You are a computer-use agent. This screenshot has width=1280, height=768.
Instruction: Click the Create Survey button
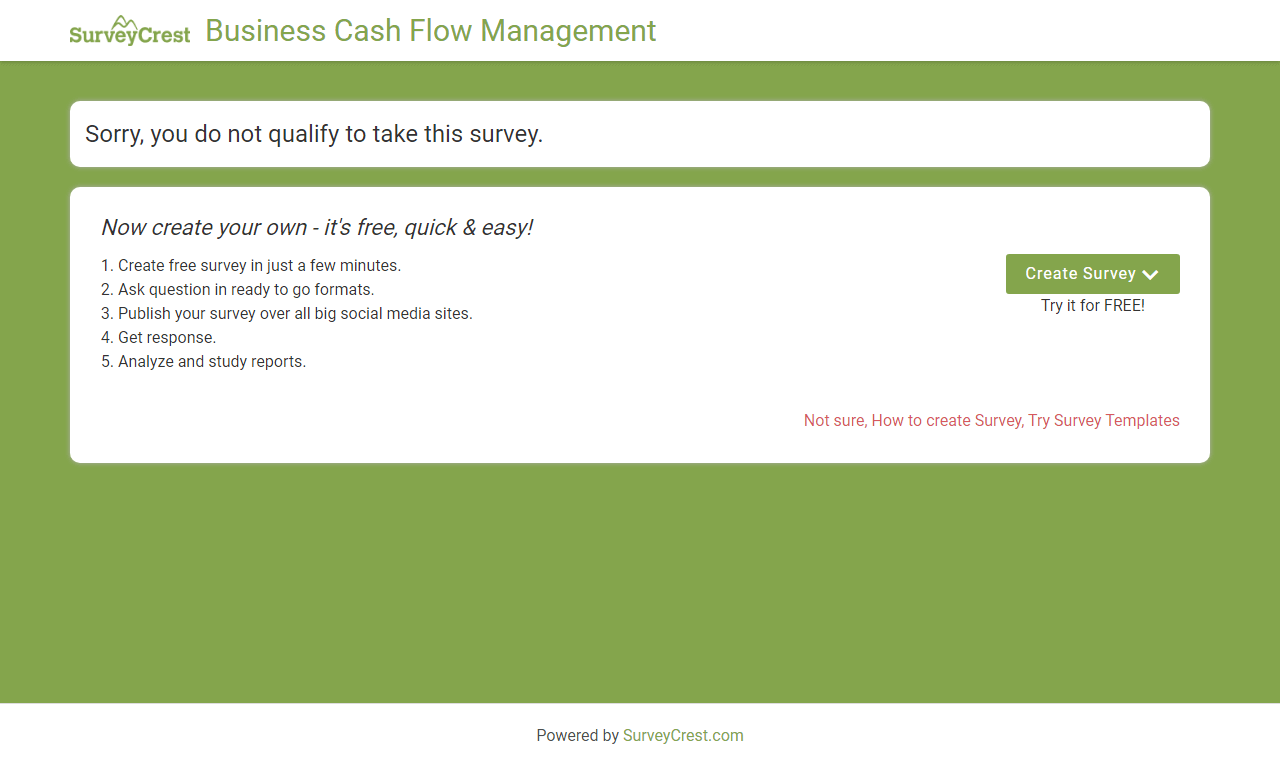(x=1092, y=274)
